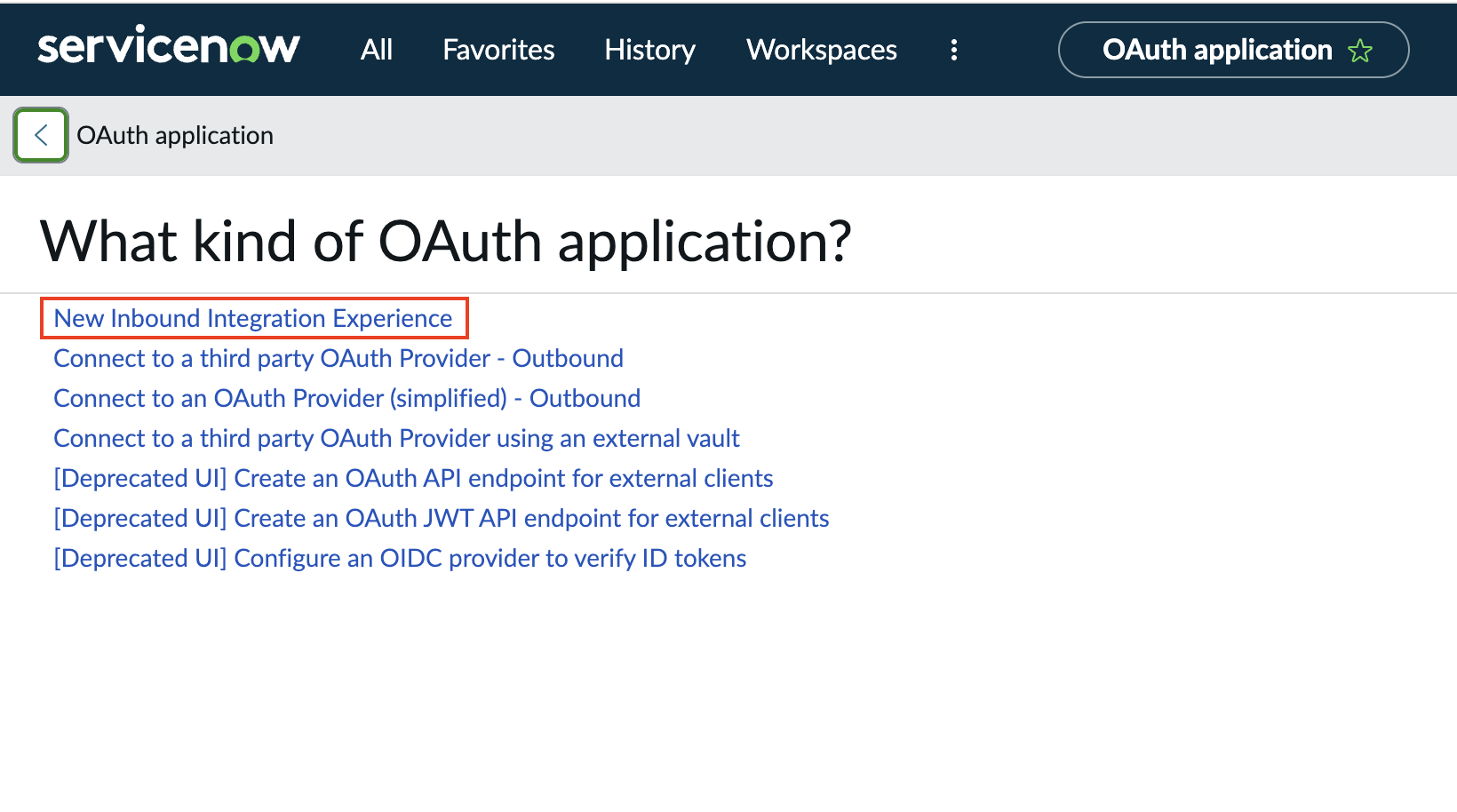1457x812 pixels.
Task: Open the Workspaces menu
Action: click(822, 50)
